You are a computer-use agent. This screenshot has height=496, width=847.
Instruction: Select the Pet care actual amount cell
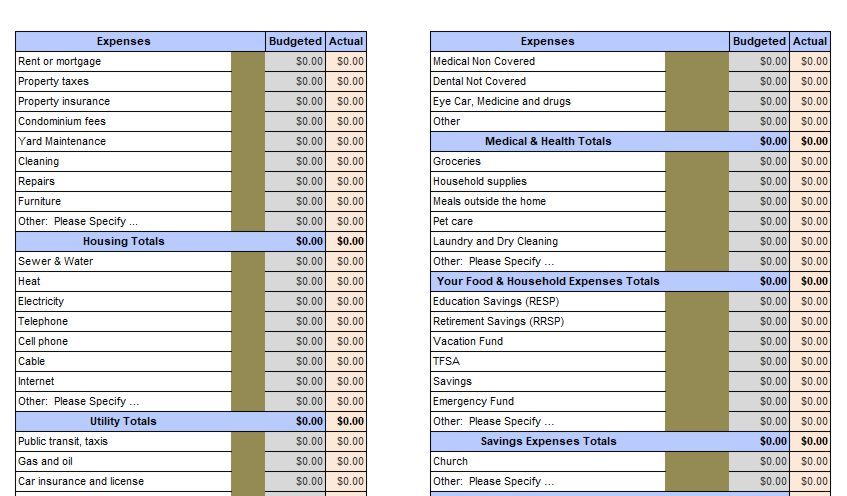pyautogui.click(x=810, y=222)
